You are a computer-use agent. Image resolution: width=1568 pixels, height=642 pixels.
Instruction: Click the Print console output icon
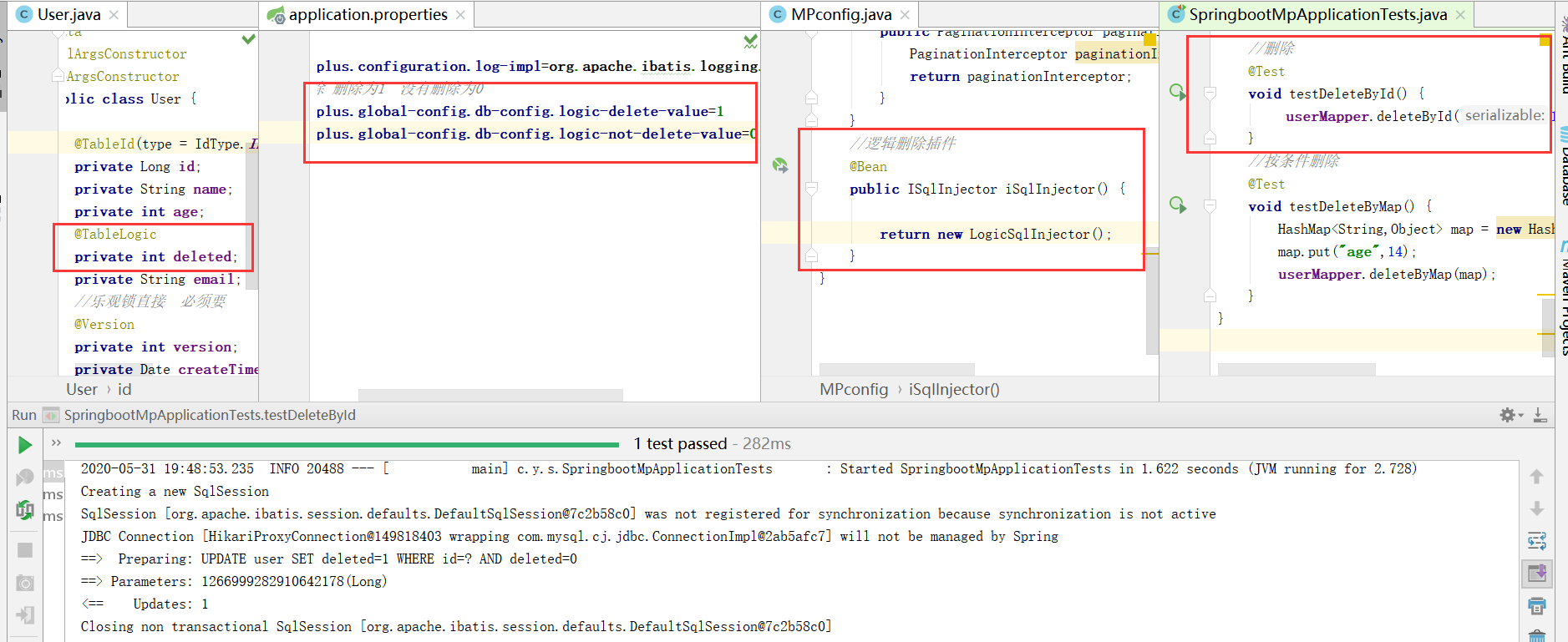pos(1536,606)
